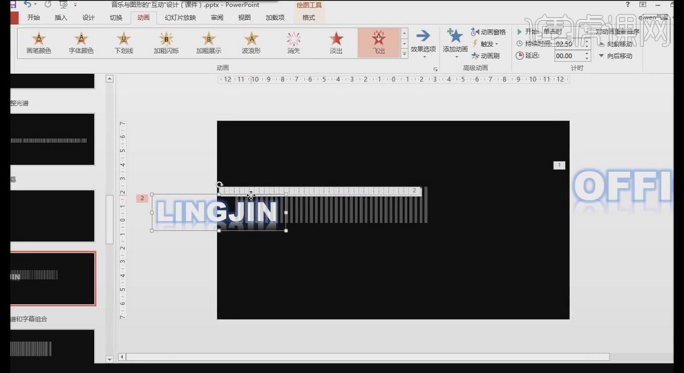This screenshot has height=373, width=684.
Task: Switch to the 加载项 Add-ins tab
Action: click(275, 17)
